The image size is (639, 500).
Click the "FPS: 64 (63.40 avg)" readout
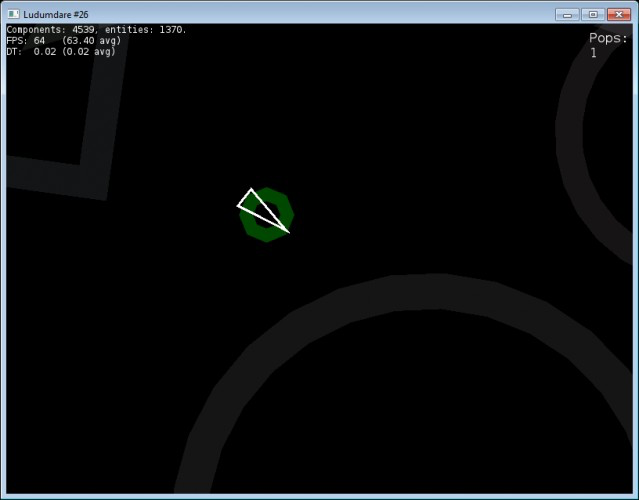(x=64, y=41)
